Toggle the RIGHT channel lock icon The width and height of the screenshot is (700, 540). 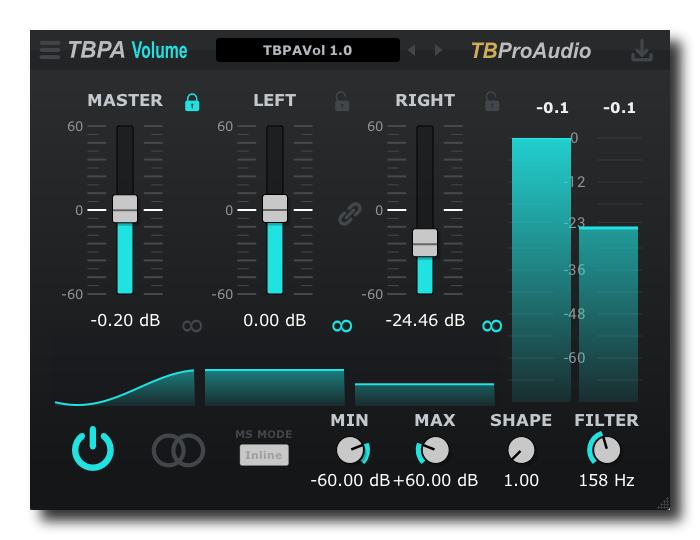[492, 101]
